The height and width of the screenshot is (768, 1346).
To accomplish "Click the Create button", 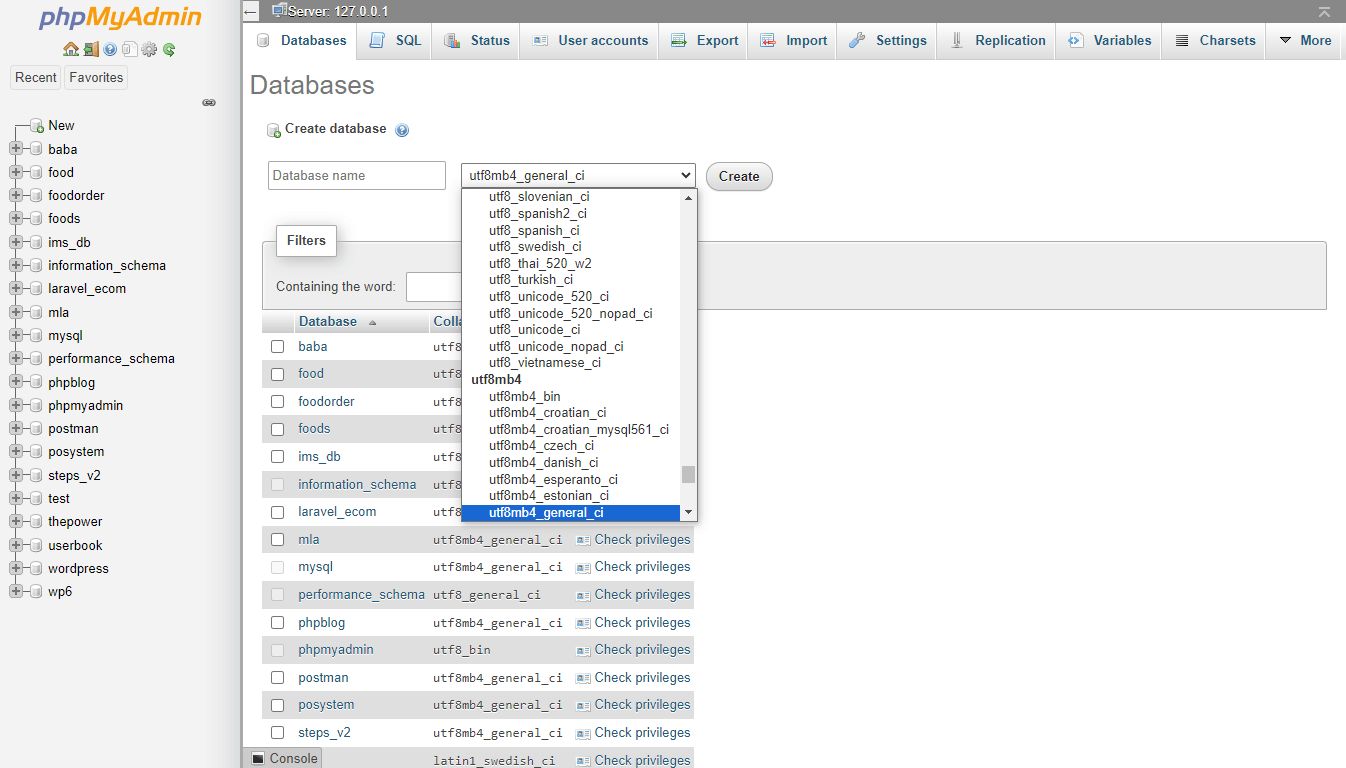I will (739, 176).
